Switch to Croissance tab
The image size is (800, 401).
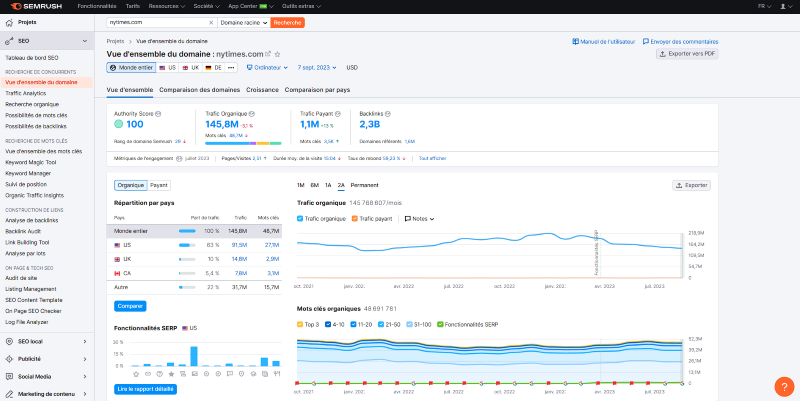pyautogui.click(x=262, y=90)
